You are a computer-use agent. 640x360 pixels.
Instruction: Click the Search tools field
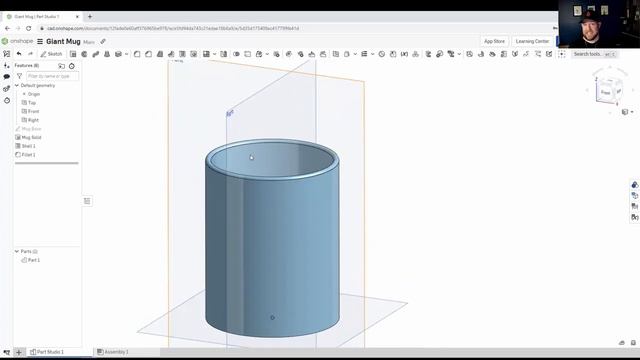click(x=594, y=54)
